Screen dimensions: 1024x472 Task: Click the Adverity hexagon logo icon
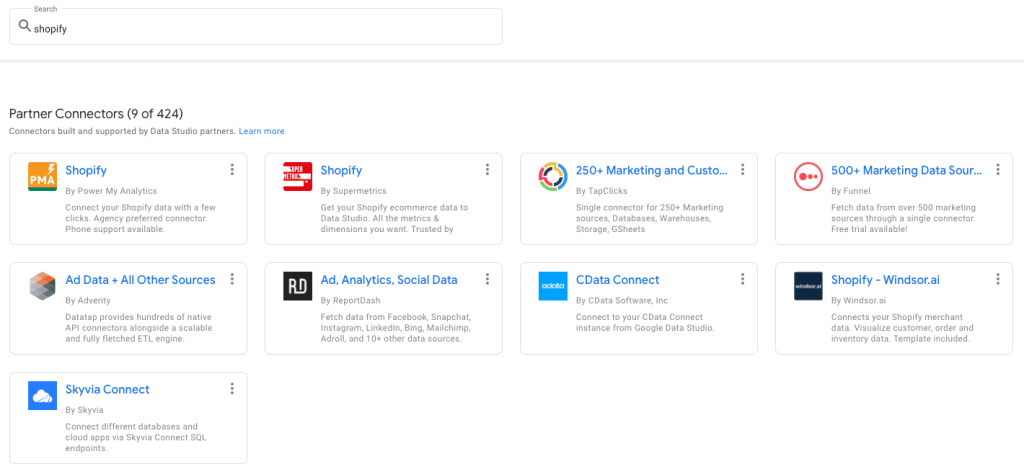click(x=42, y=286)
